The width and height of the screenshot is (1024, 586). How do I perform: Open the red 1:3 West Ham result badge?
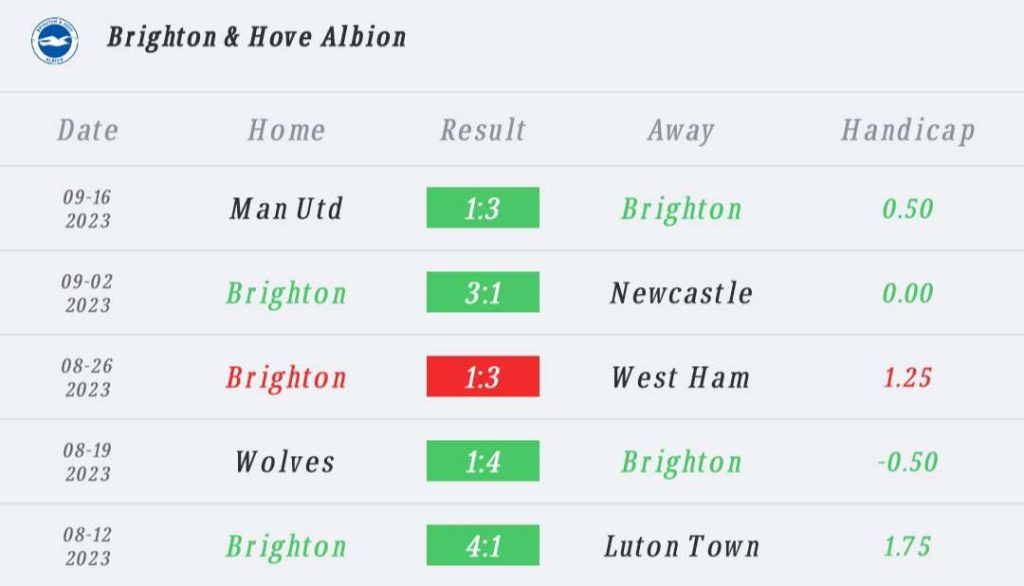point(483,376)
